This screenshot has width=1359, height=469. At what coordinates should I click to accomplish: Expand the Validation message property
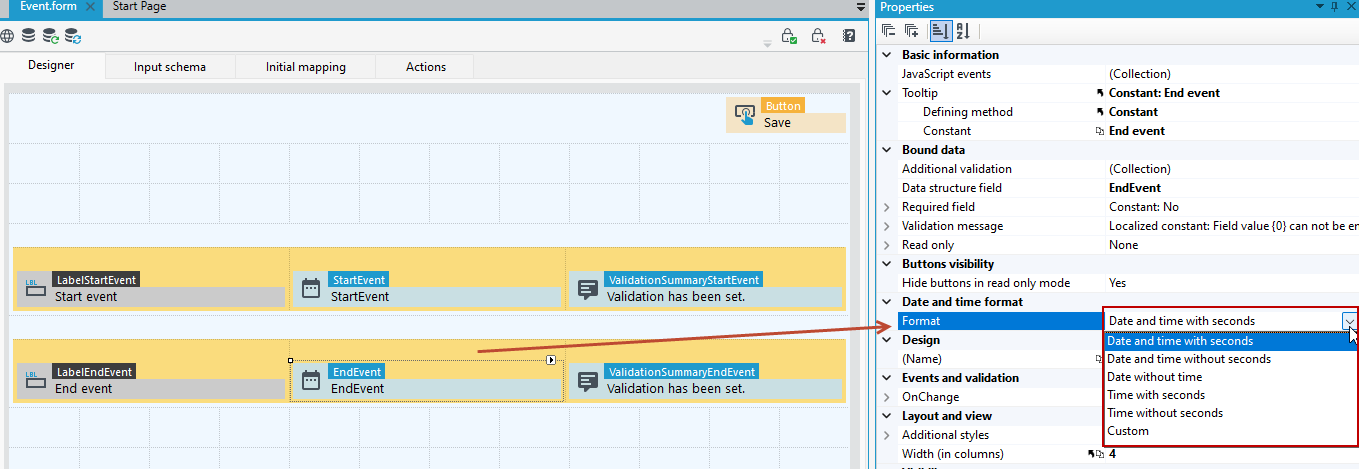click(x=887, y=226)
